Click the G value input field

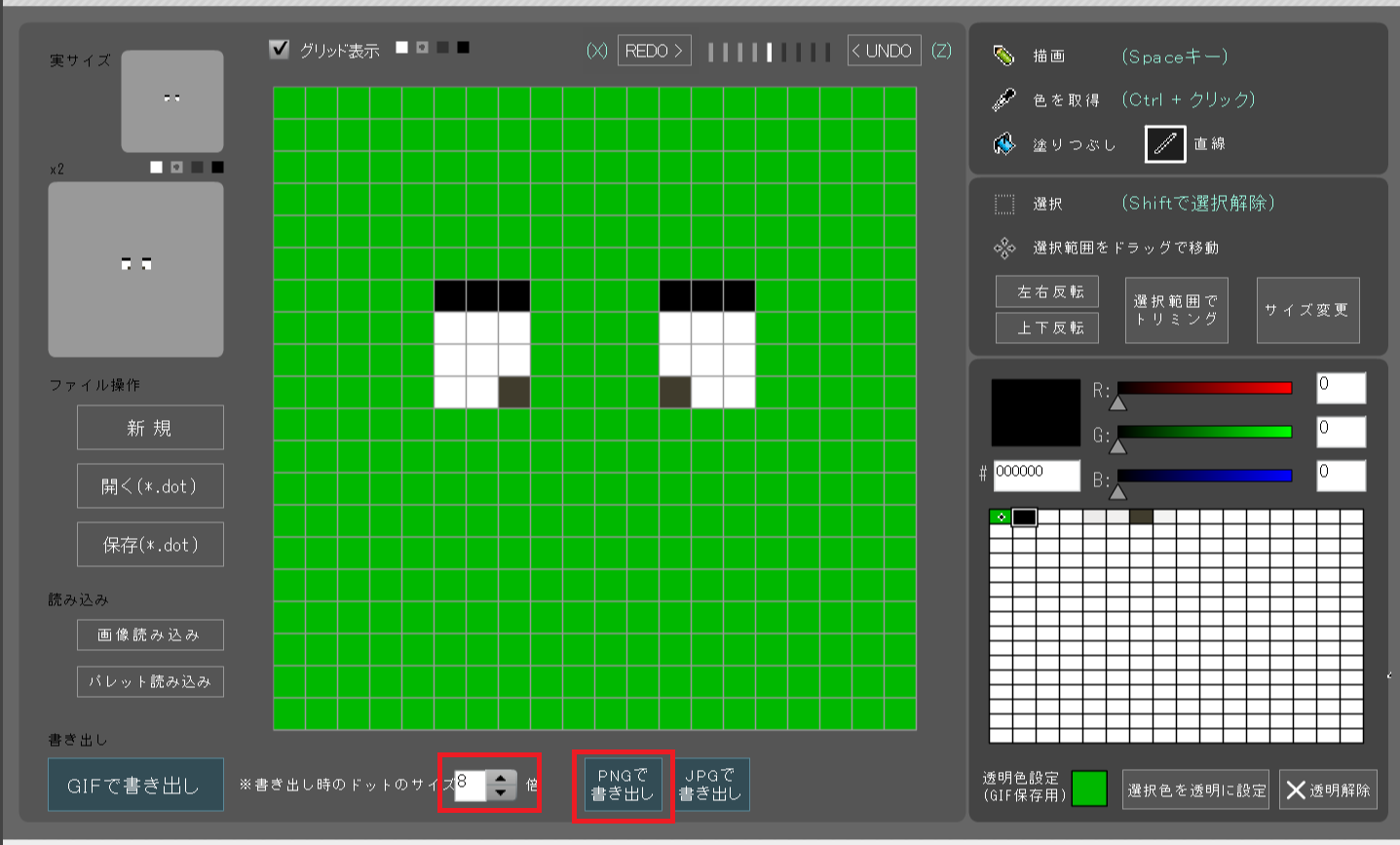(x=1341, y=432)
